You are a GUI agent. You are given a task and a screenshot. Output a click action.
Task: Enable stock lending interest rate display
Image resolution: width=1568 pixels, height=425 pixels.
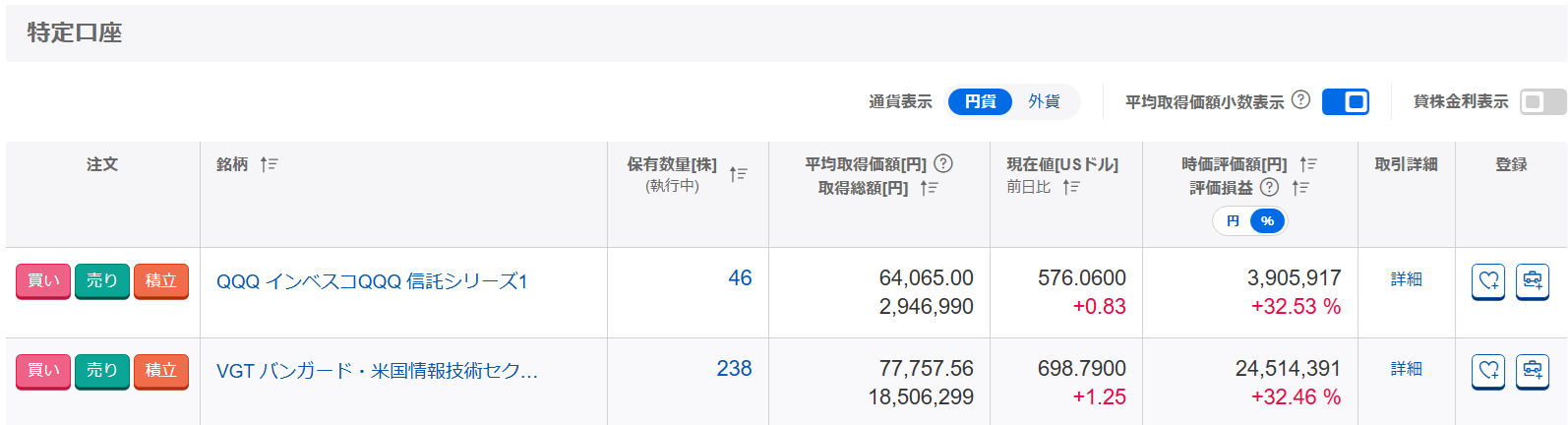pos(1542,101)
